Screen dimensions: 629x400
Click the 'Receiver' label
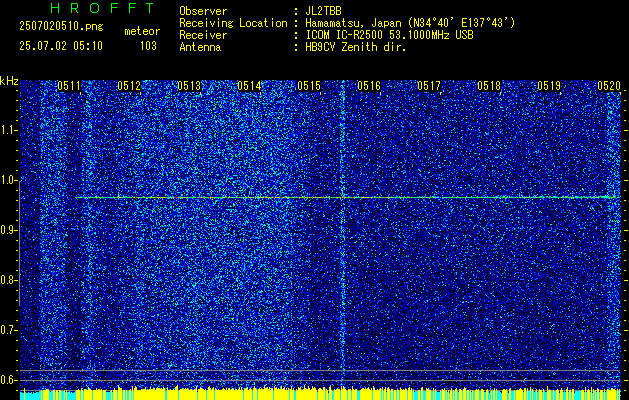203,35
